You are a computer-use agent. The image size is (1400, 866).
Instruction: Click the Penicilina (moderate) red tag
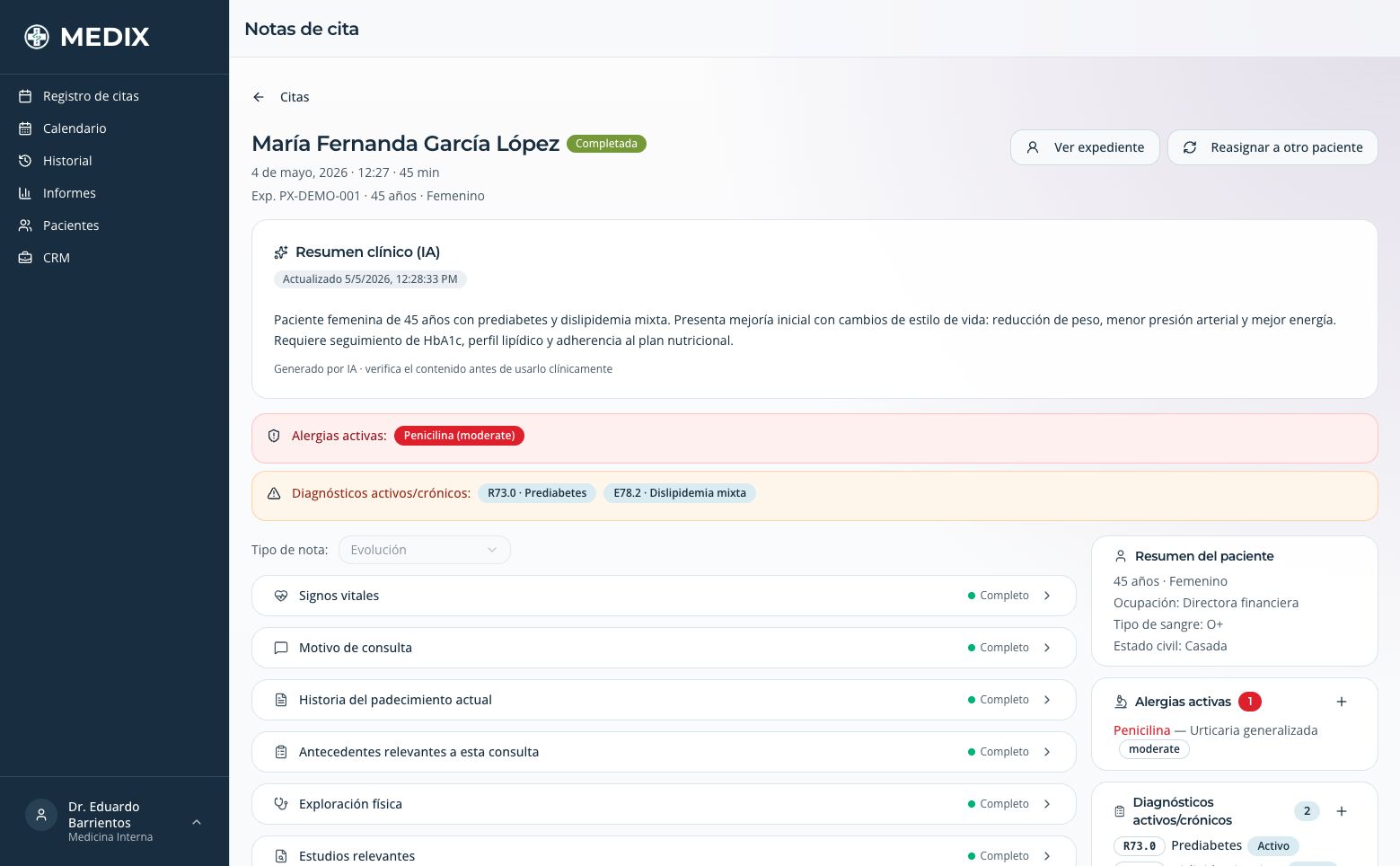[x=459, y=436]
